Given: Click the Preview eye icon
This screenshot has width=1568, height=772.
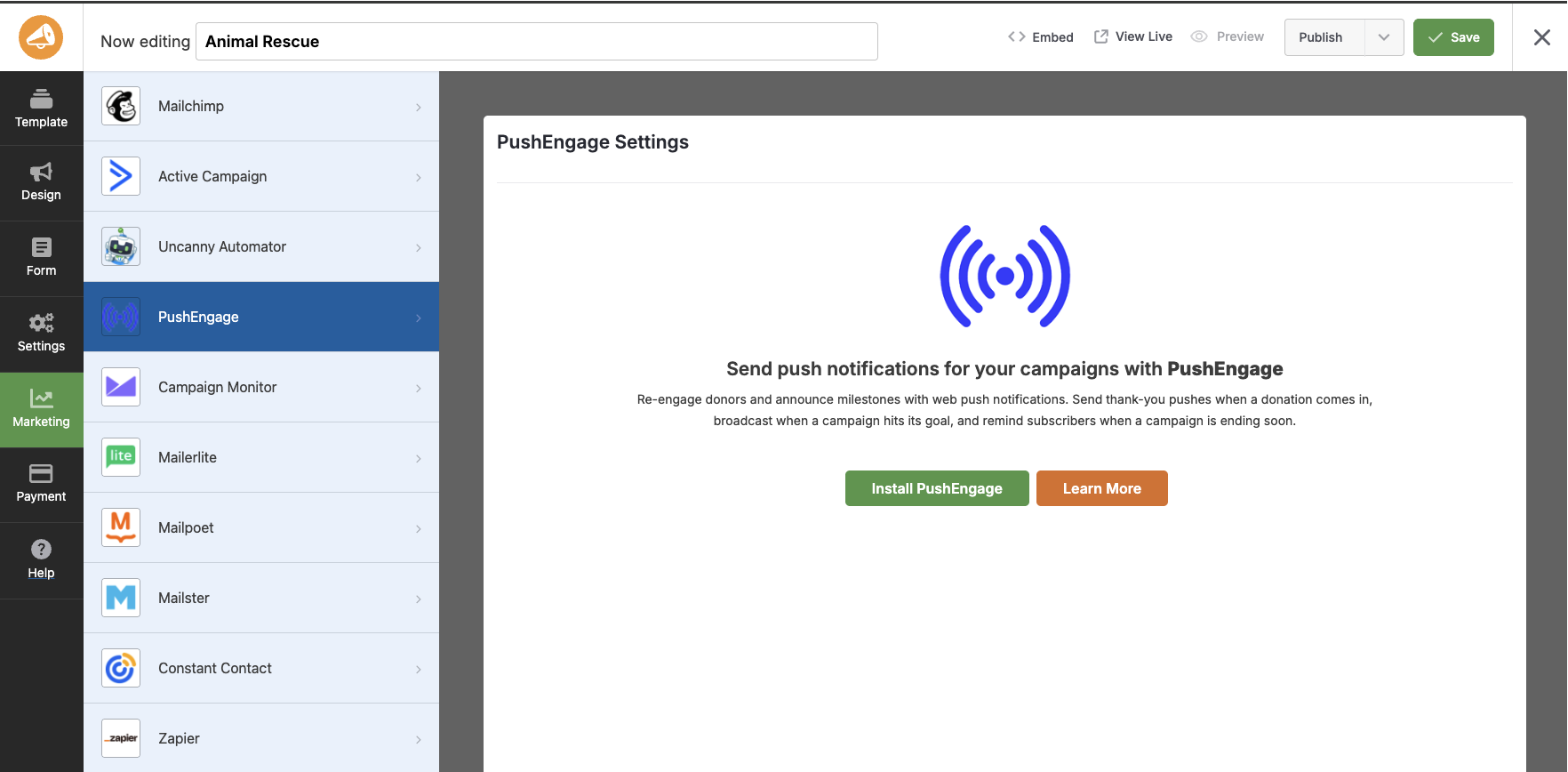Looking at the screenshot, I should click(x=1199, y=36).
